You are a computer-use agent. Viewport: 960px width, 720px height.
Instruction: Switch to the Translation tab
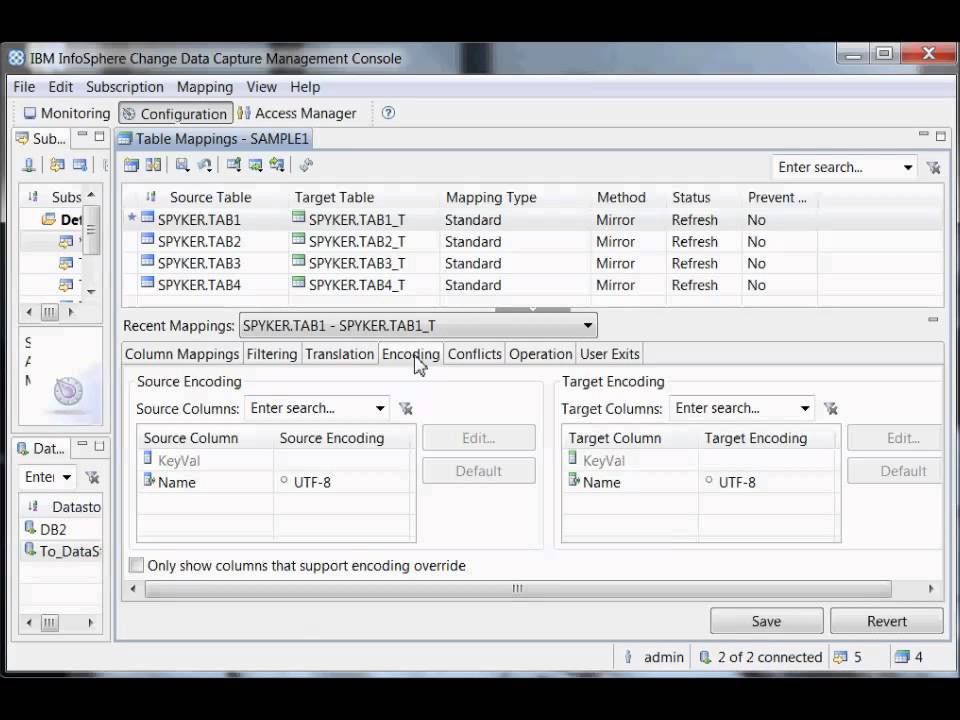pyautogui.click(x=339, y=354)
